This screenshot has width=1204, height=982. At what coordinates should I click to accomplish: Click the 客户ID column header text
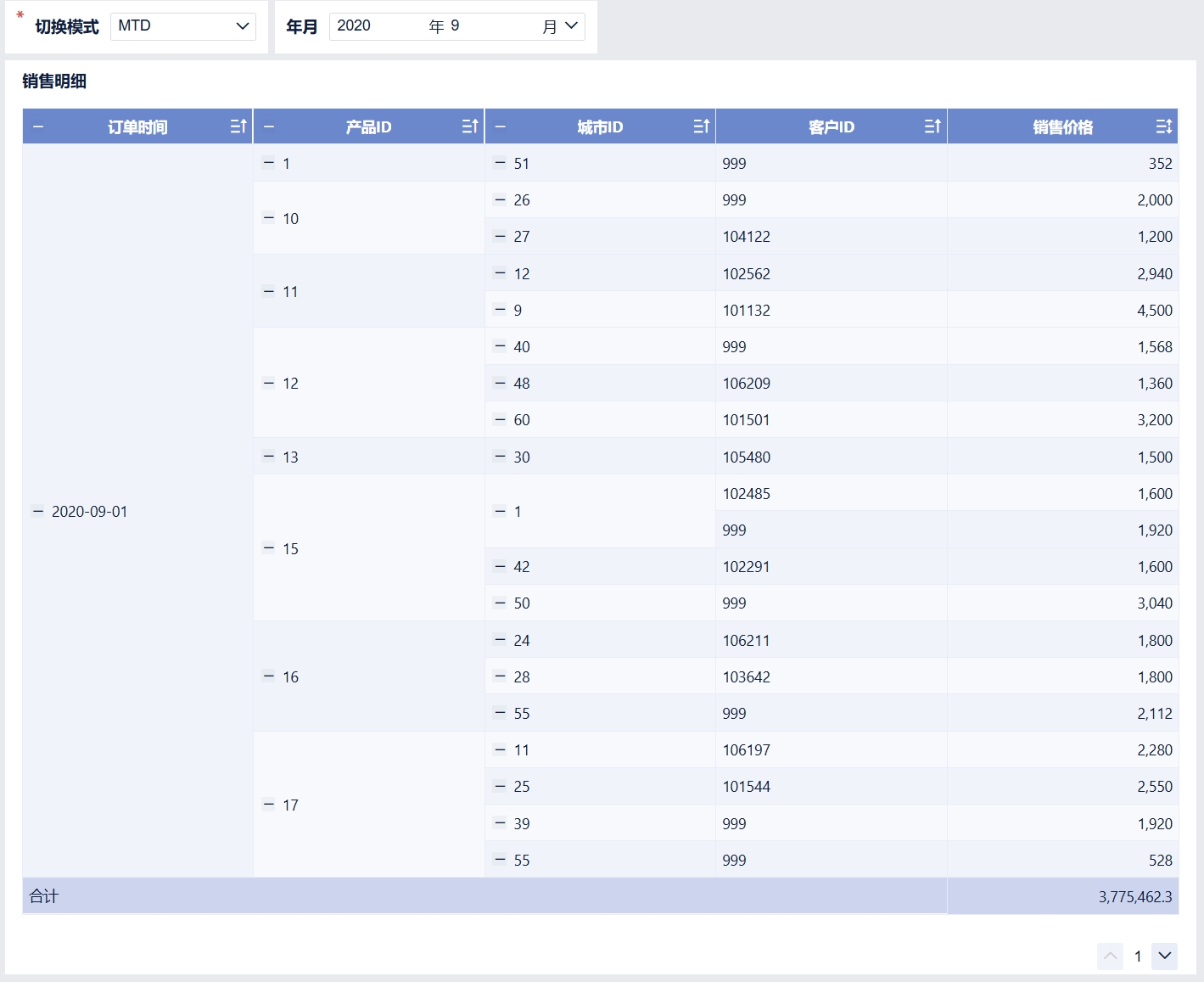(832, 127)
